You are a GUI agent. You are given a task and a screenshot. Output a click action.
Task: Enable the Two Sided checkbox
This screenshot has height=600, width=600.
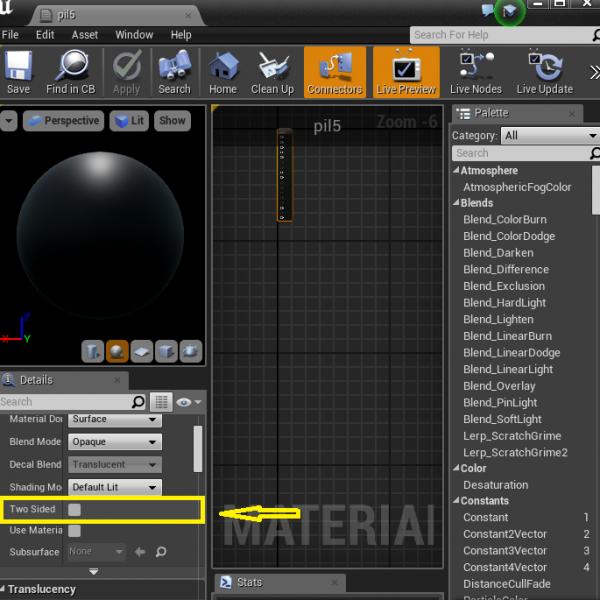[x=75, y=509]
